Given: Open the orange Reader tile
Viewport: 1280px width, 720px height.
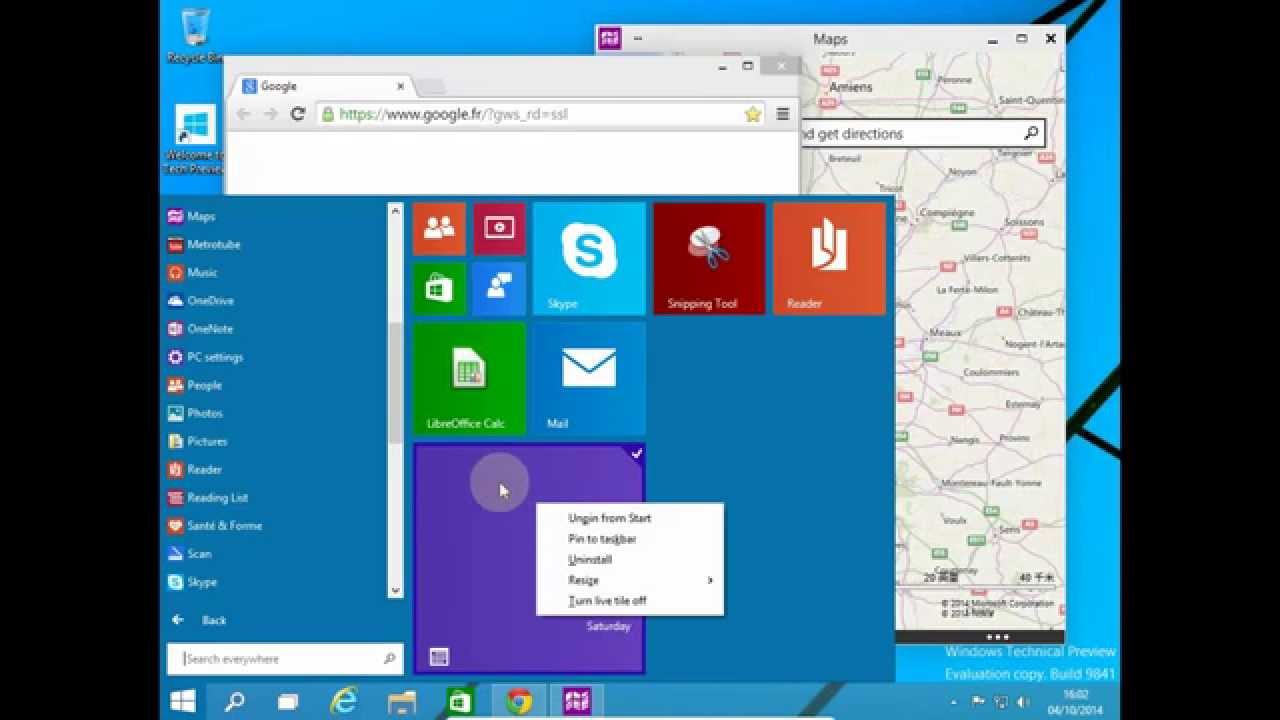Looking at the screenshot, I should click(829, 258).
